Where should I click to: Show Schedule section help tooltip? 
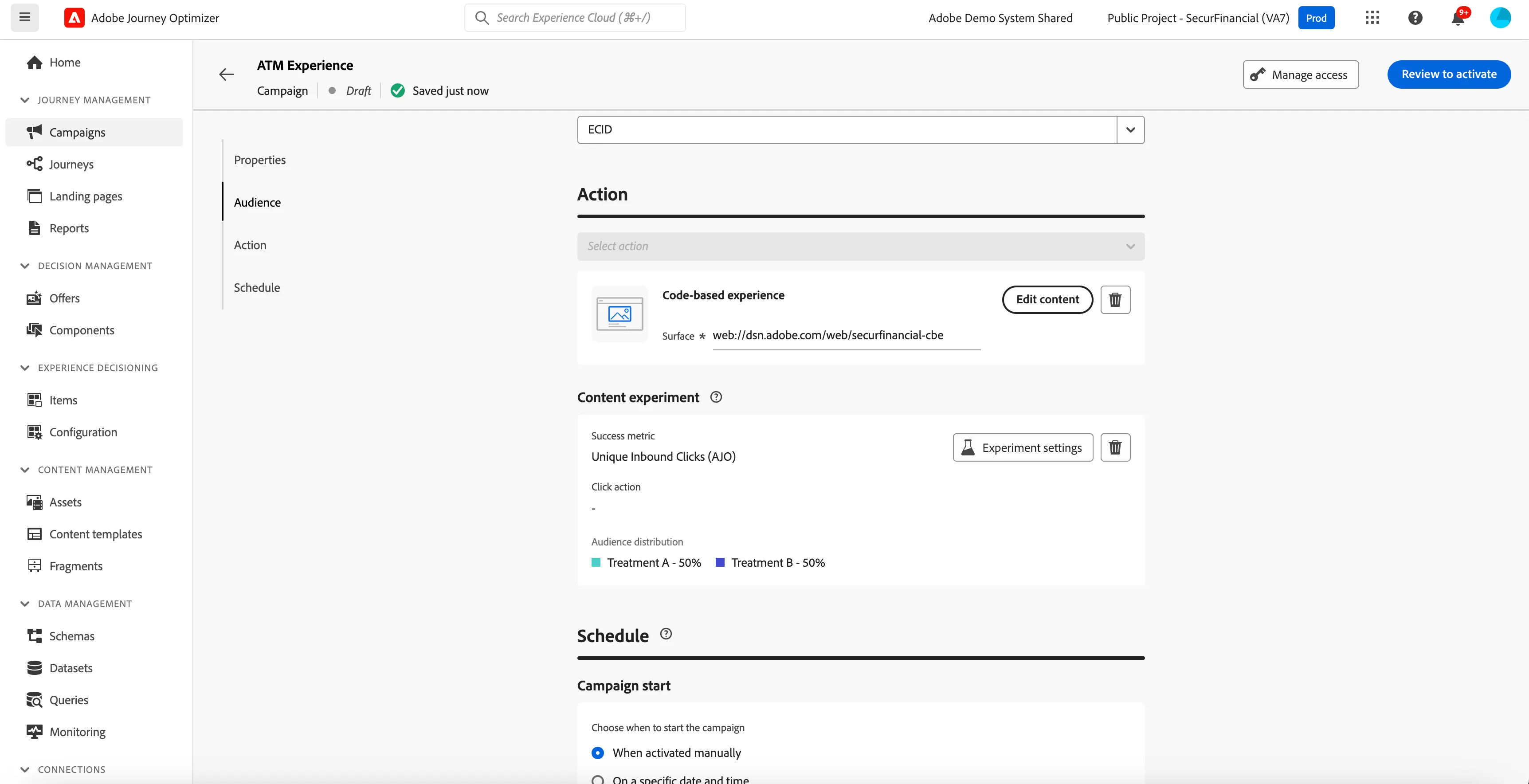tap(666, 634)
